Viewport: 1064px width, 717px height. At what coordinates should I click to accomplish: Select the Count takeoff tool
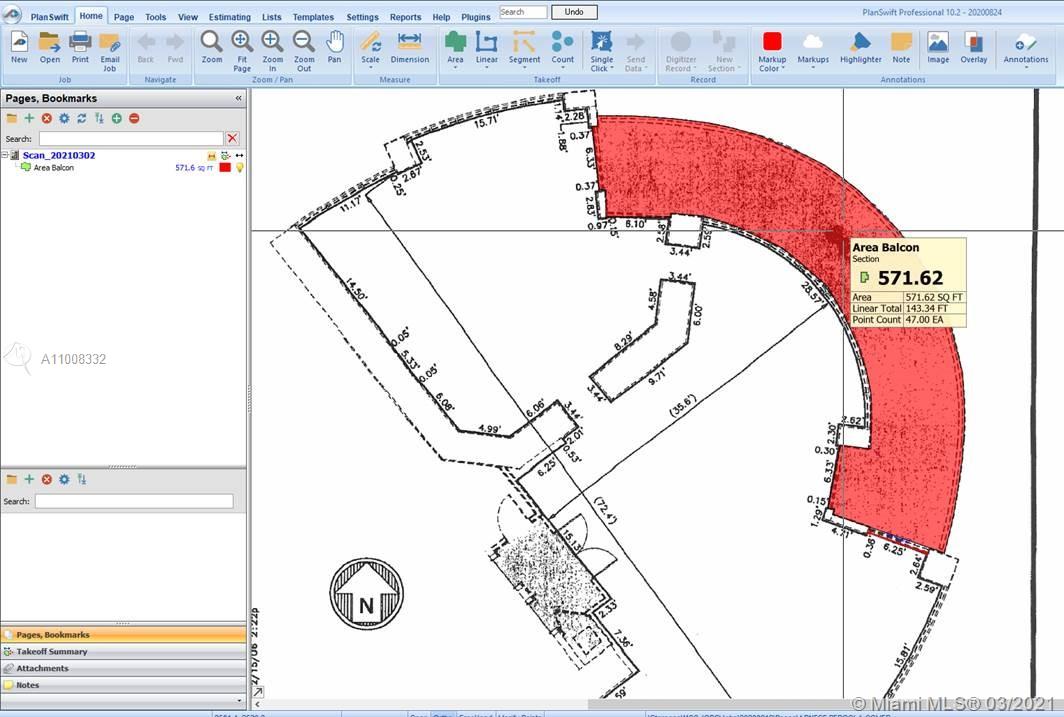[563, 46]
